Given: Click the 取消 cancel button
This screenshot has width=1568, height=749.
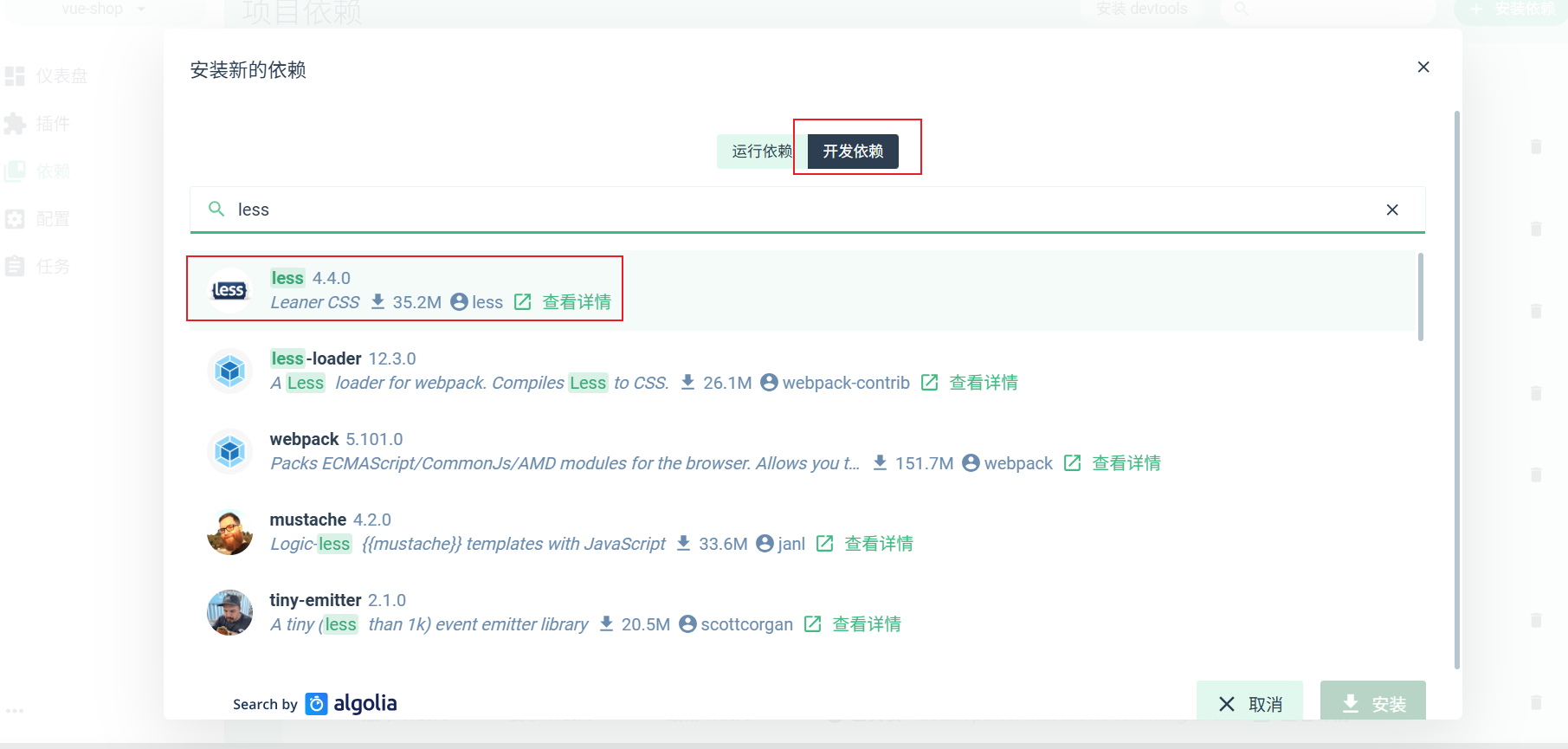Looking at the screenshot, I should [1249, 701].
